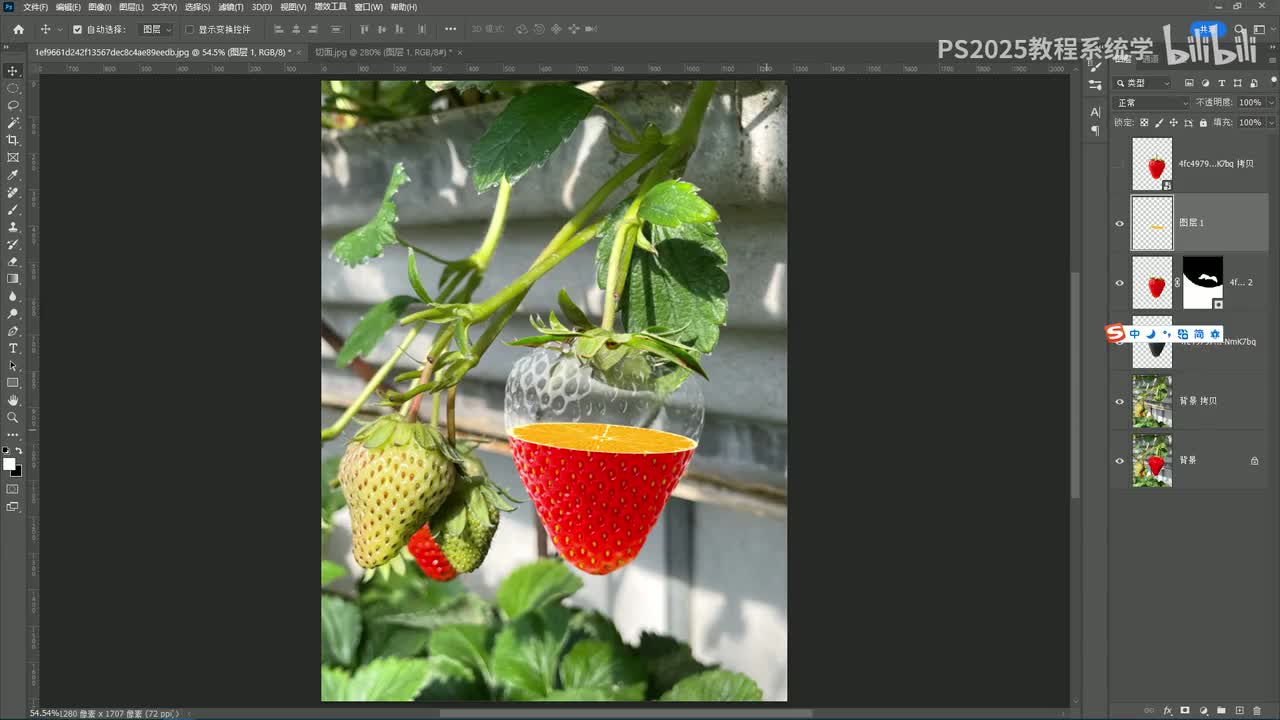Enable the 显示变换控件 checkbox

pyautogui.click(x=190, y=30)
